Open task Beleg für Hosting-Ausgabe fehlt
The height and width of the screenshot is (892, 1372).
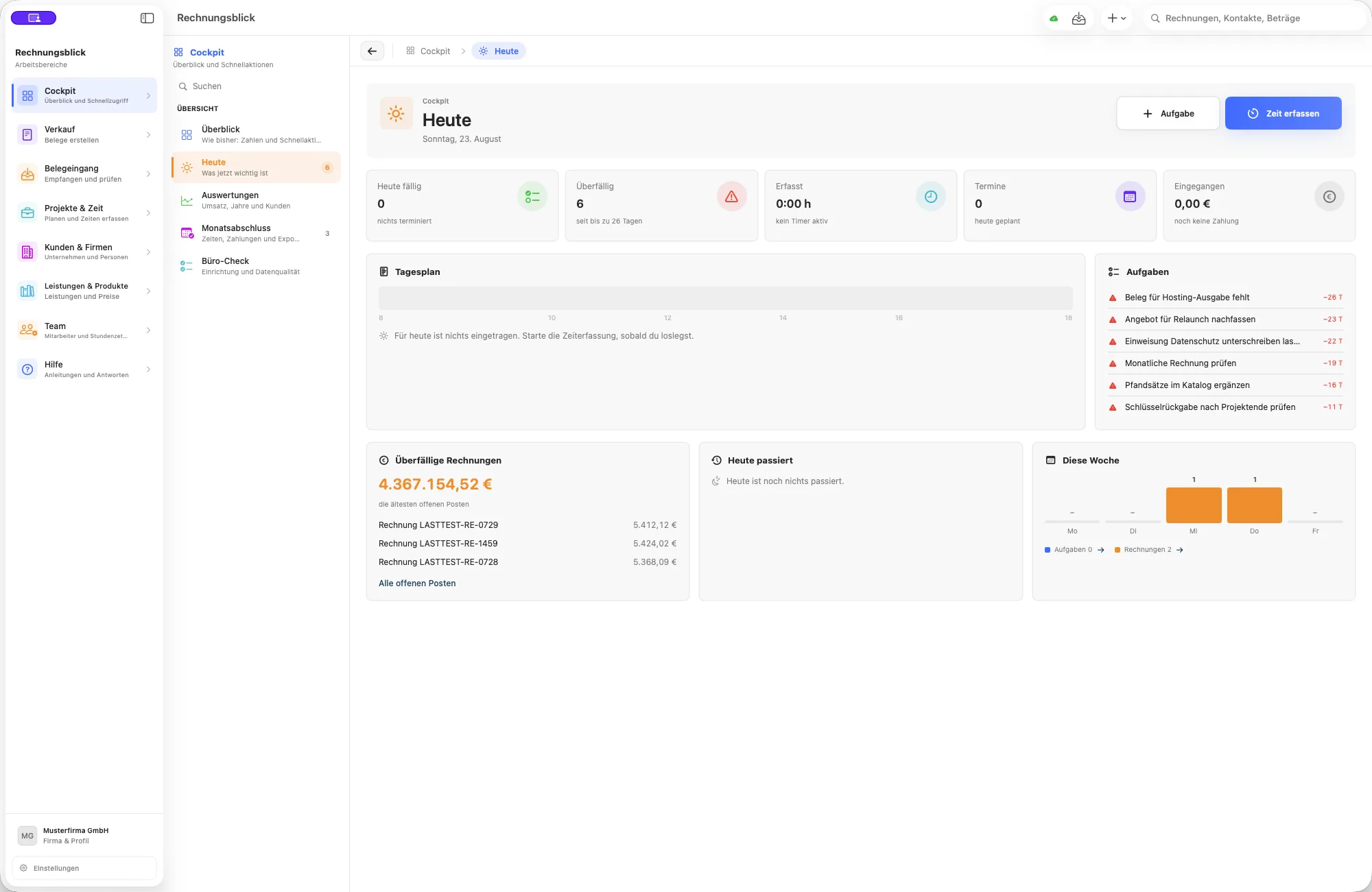pos(1225,298)
